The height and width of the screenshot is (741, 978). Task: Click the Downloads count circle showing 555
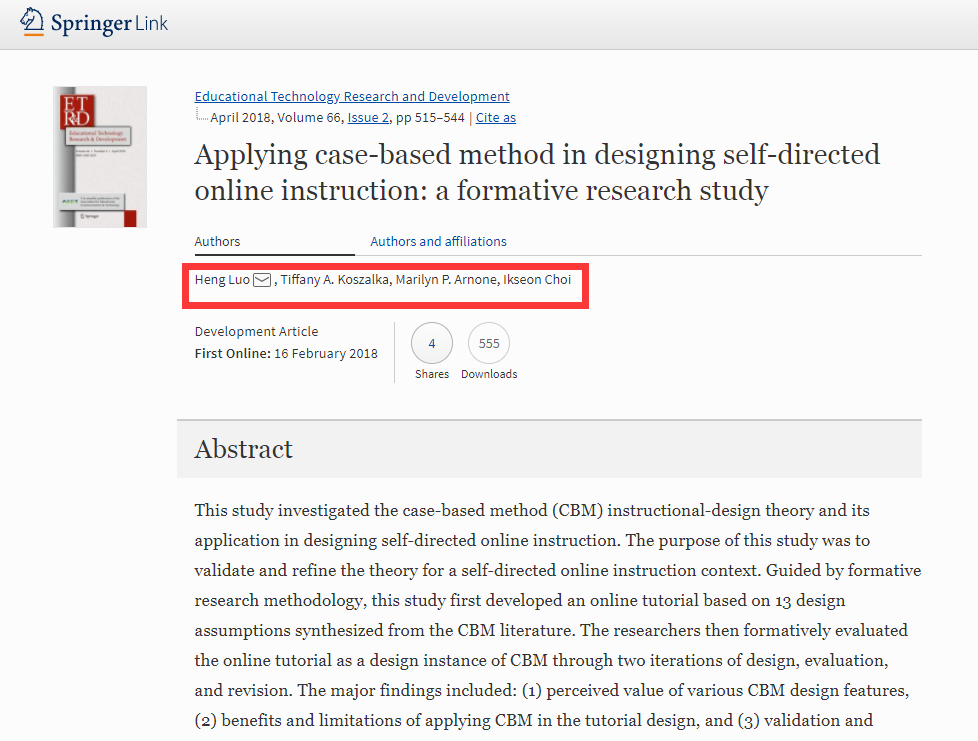(x=489, y=344)
